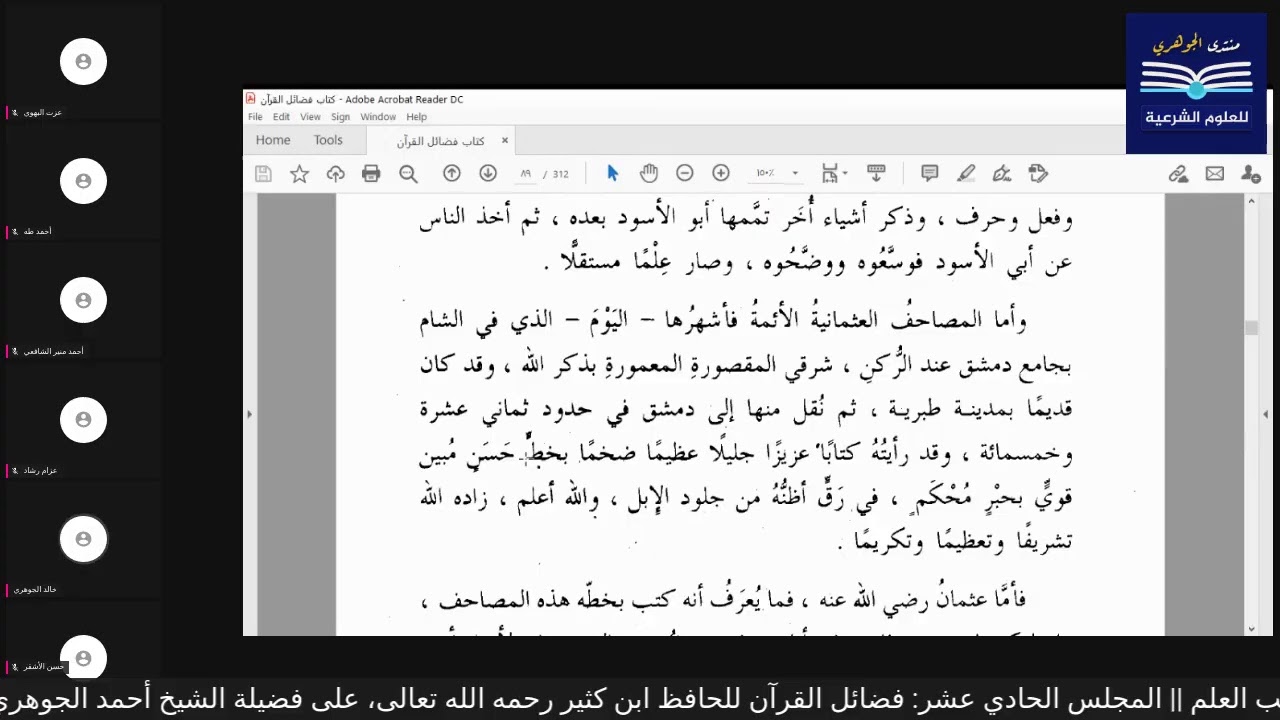Add a comment with the sticky note icon
The image size is (1280, 720).
[x=930, y=173]
